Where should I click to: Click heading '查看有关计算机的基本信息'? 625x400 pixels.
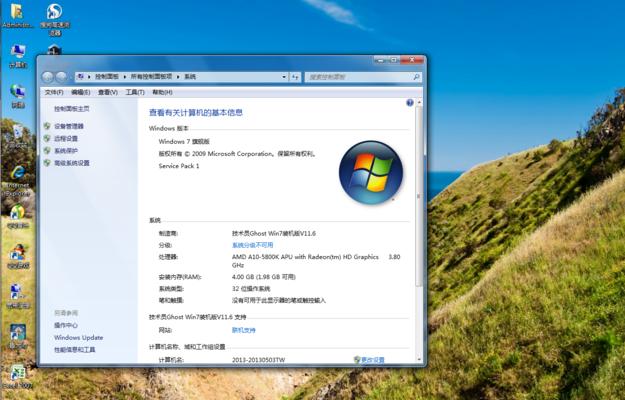click(196, 113)
